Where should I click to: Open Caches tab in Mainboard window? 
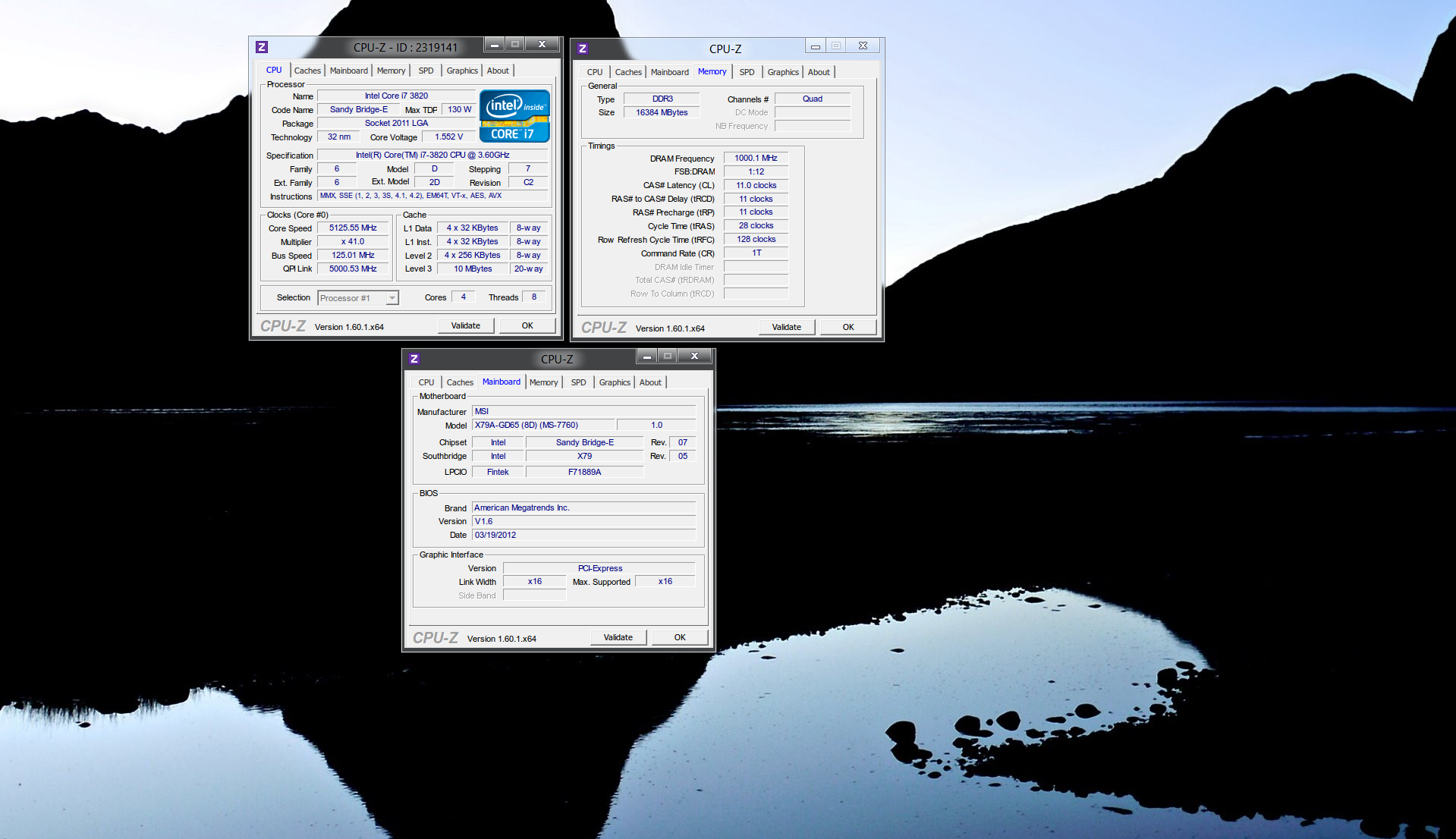460,382
